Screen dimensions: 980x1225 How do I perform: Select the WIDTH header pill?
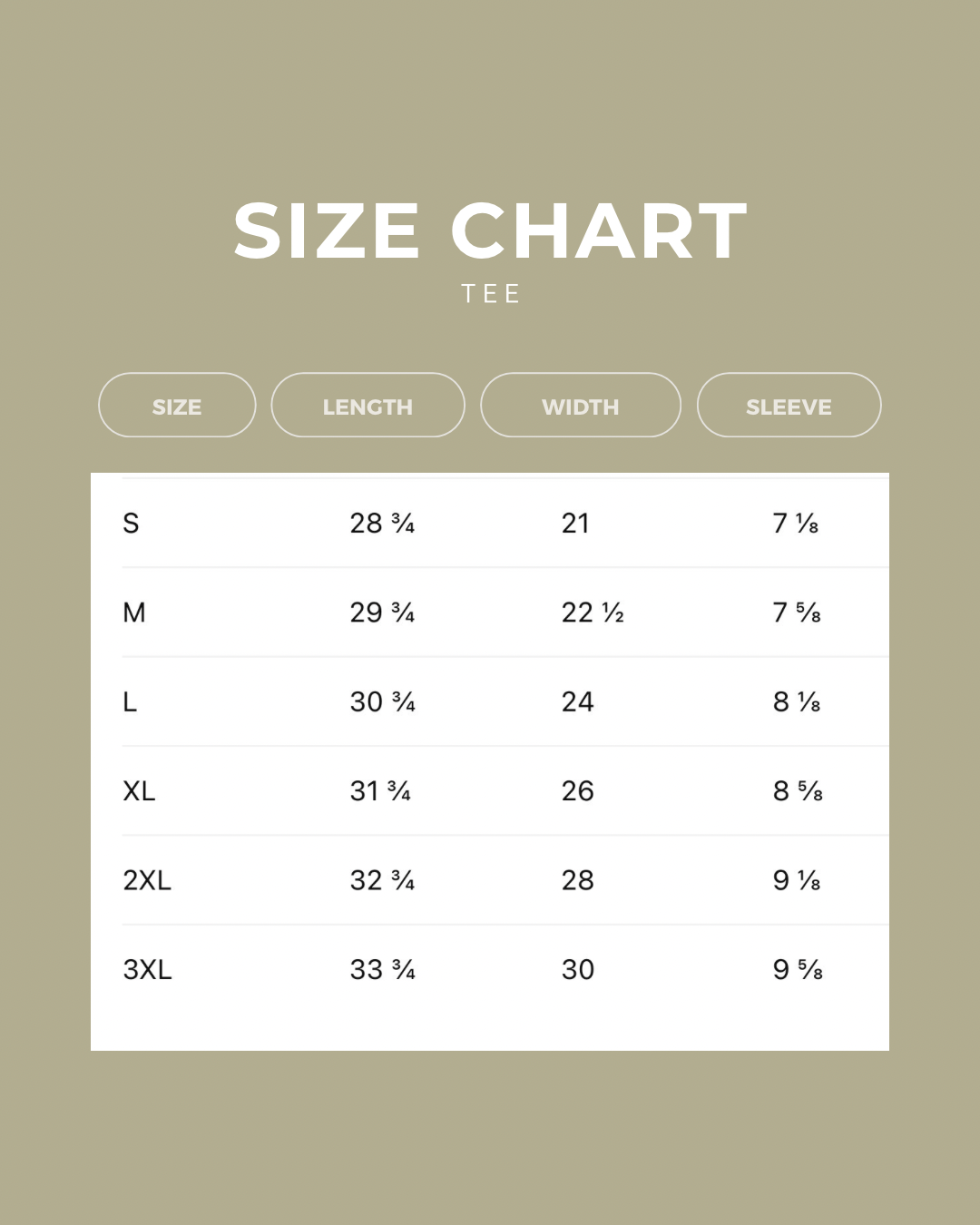tap(581, 406)
